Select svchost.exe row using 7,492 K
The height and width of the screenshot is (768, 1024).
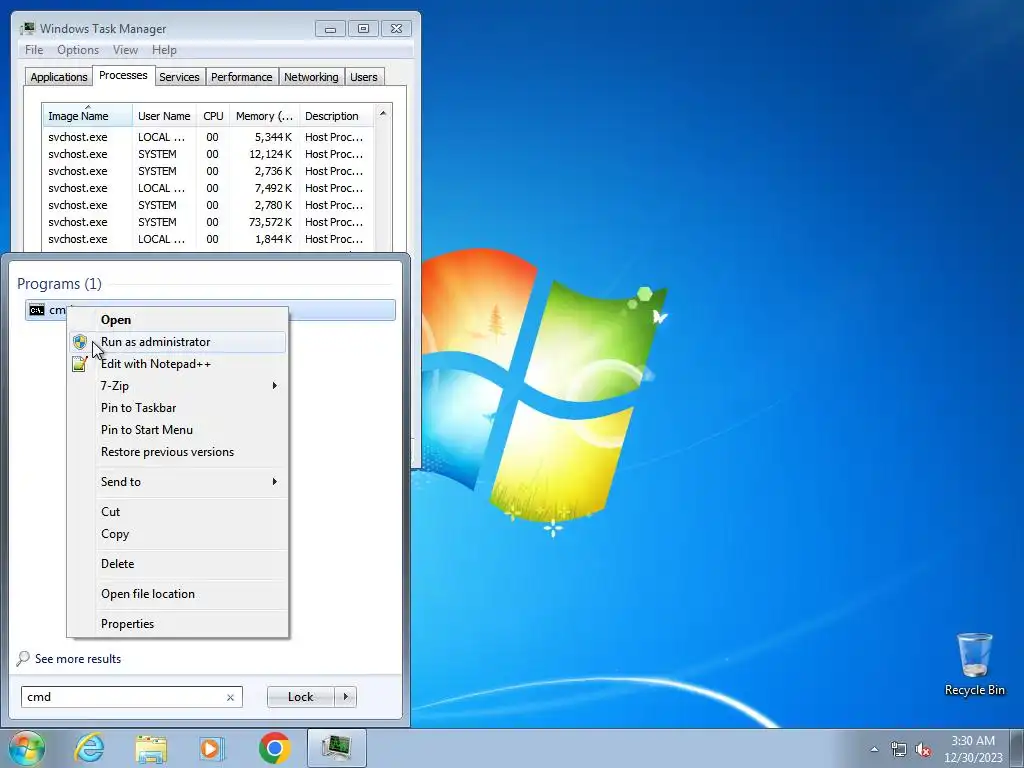[x=208, y=188]
